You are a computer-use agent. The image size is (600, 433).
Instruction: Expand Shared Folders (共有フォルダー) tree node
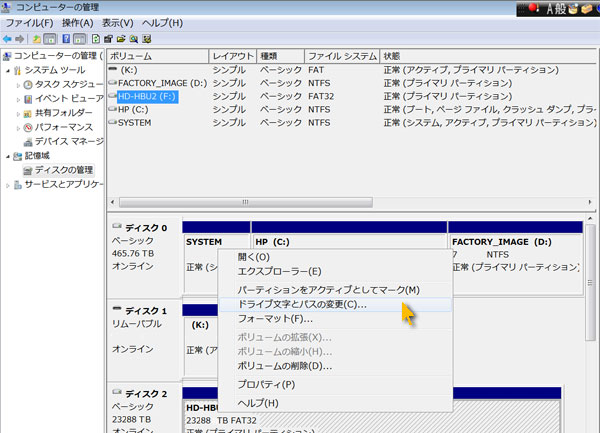point(17,114)
